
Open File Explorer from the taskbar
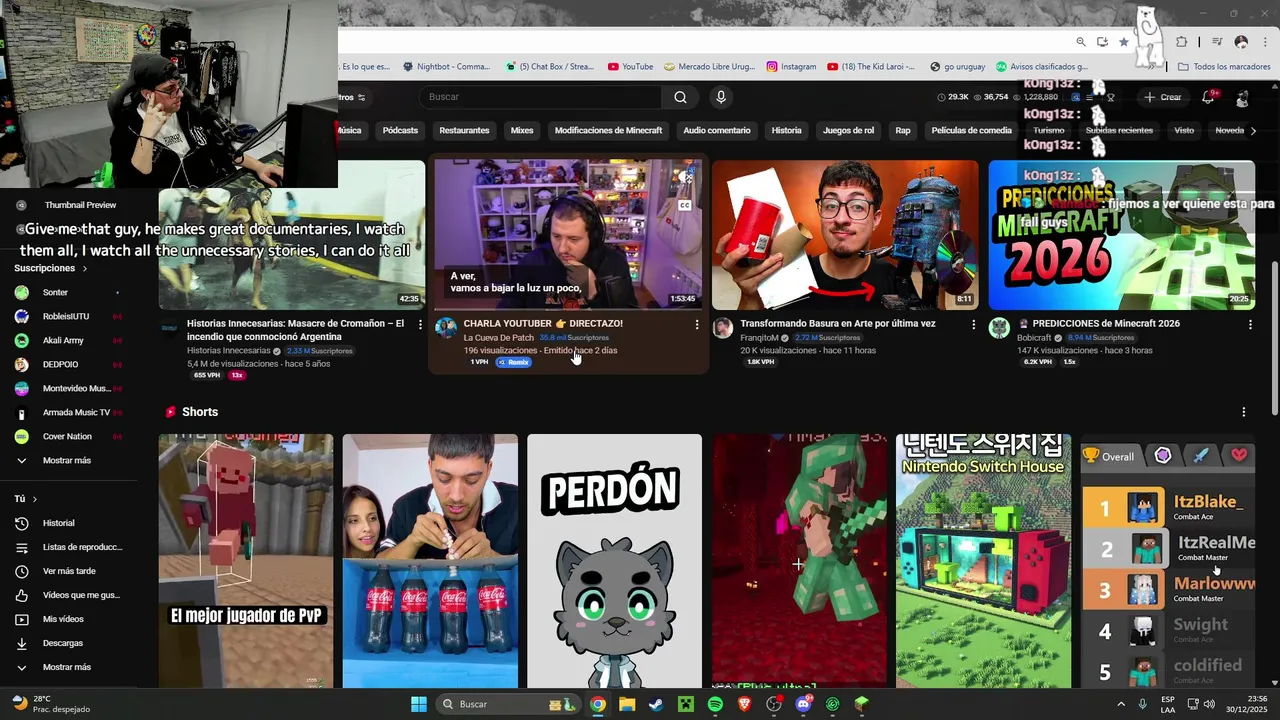click(x=627, y=704)
